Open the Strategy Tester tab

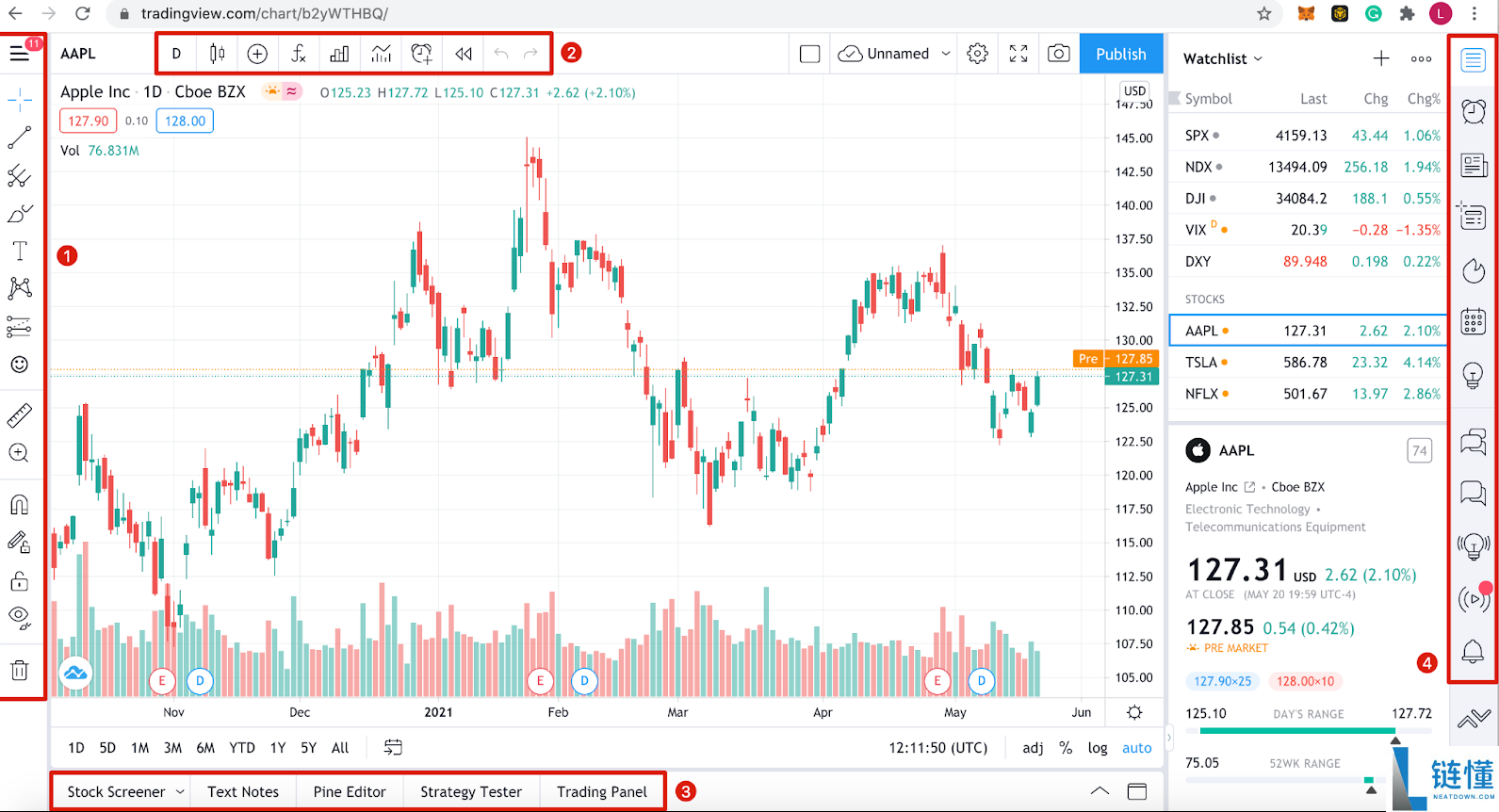tap(471, 791)
